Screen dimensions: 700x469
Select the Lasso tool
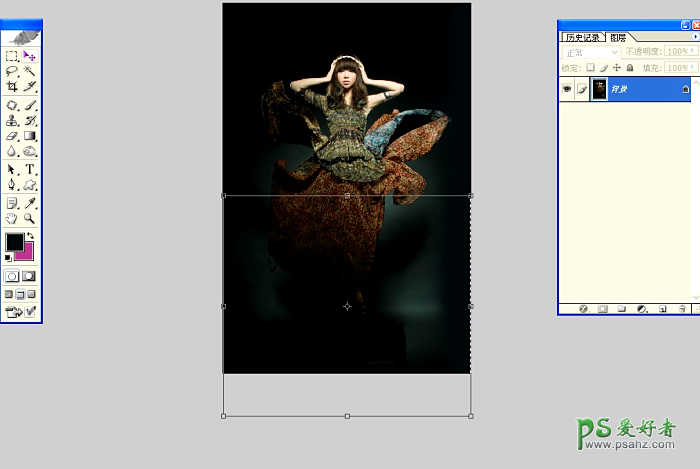click(11, 71)
